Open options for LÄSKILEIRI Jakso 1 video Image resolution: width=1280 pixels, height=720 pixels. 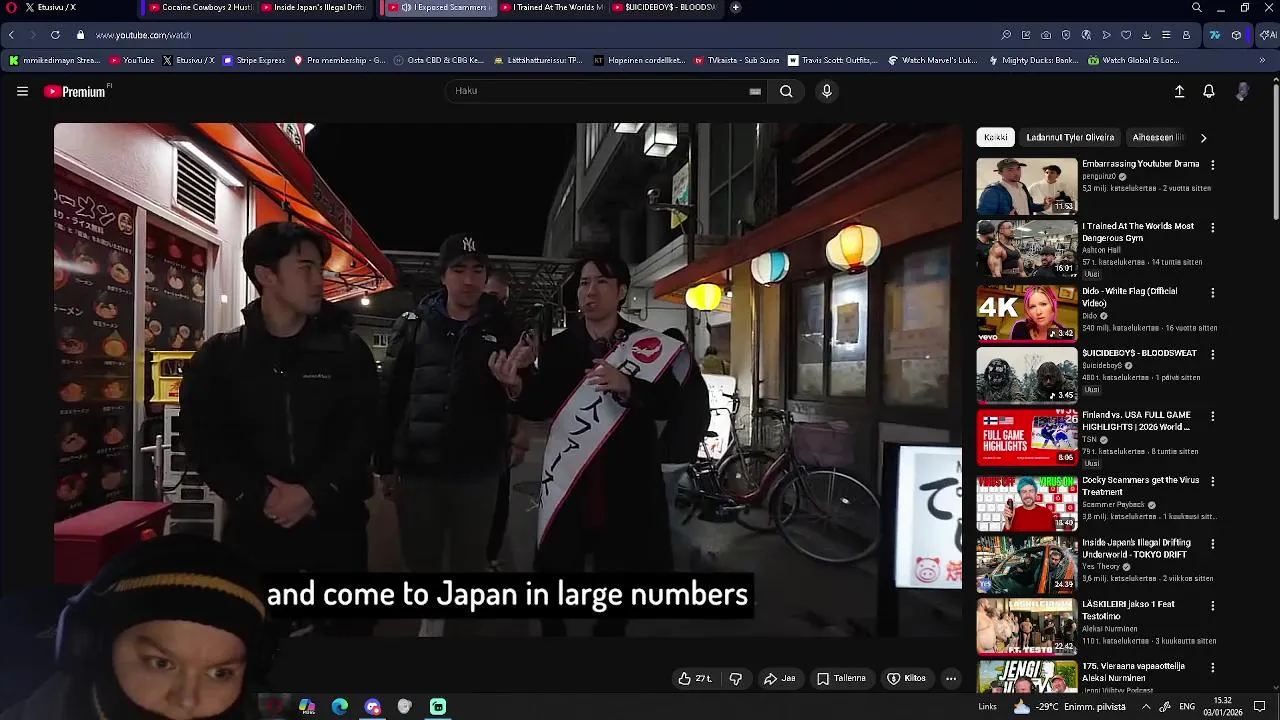pyautogui.click(x=1213, y=606)
